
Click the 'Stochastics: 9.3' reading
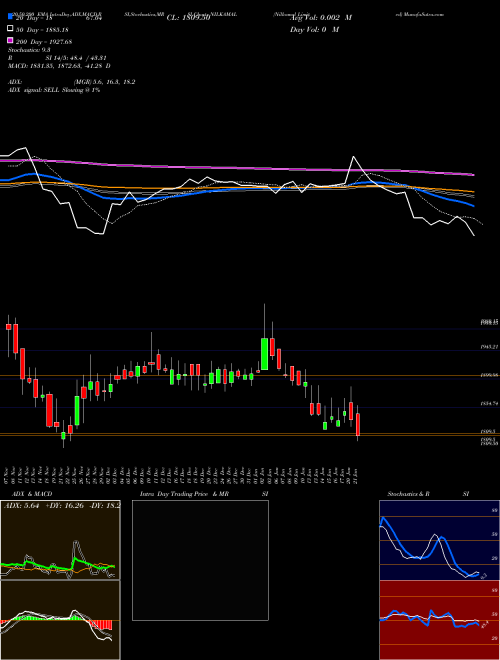(29, 50)
